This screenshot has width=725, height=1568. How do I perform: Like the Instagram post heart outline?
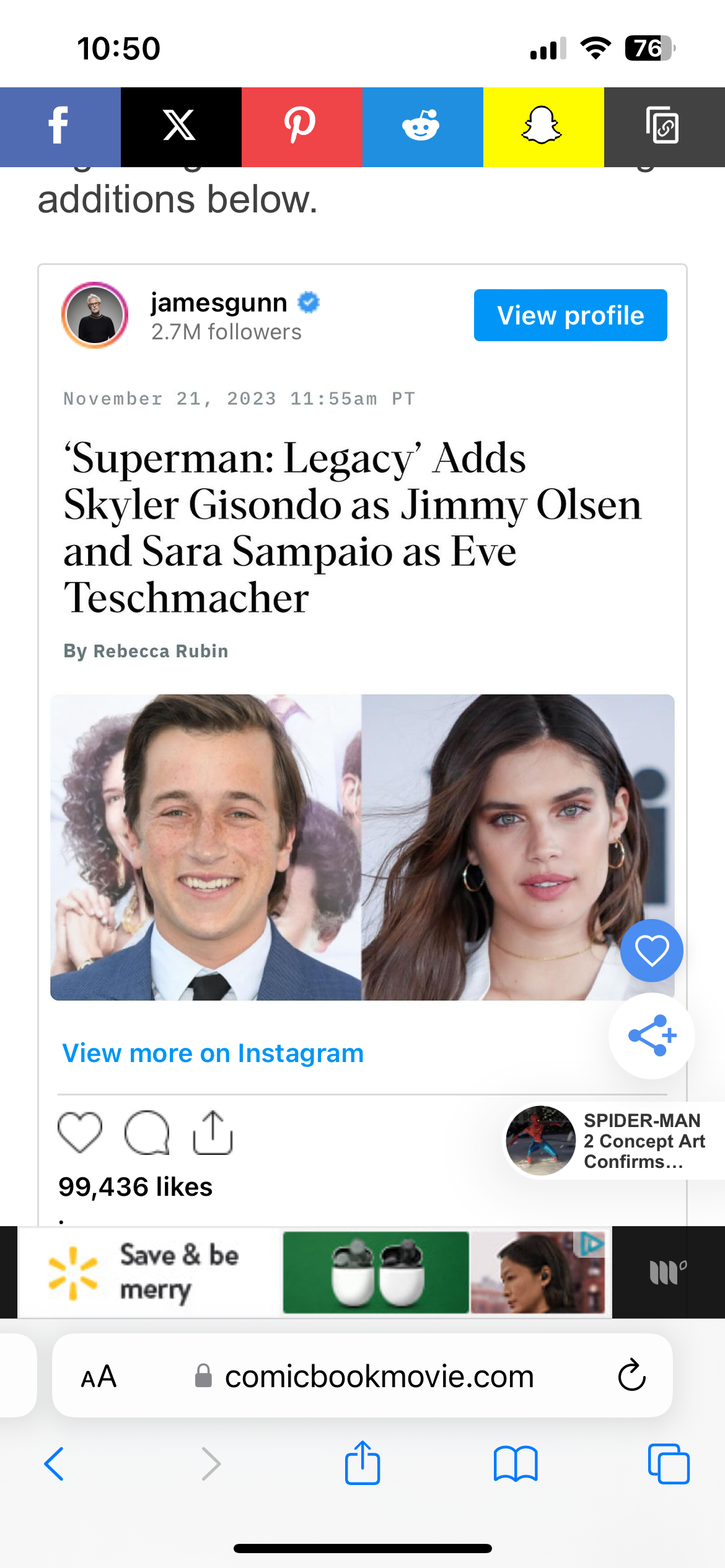click(80, 1133)
